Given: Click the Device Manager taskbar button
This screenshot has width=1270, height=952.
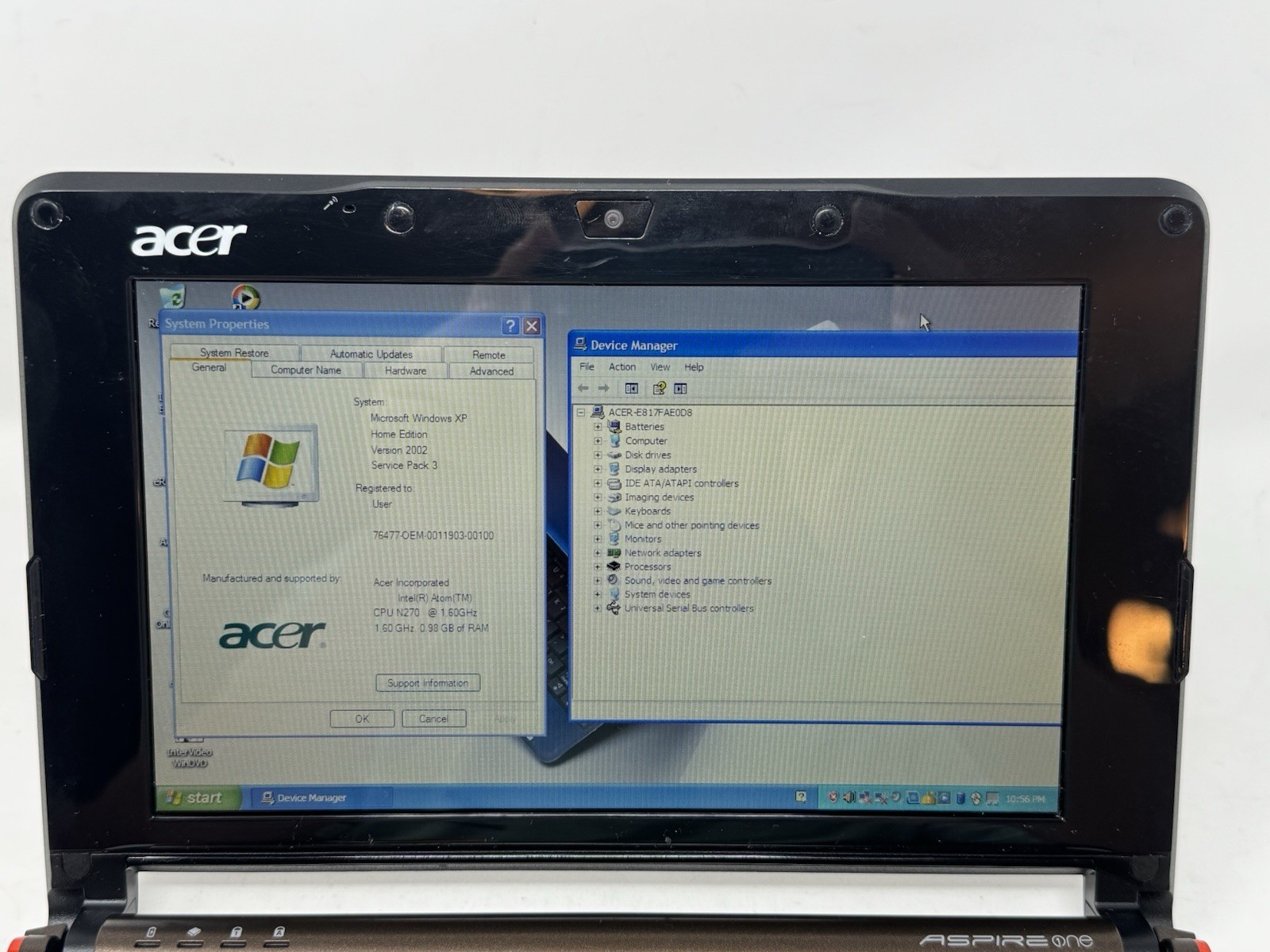Looking at the screenshot, I should 321,797.
